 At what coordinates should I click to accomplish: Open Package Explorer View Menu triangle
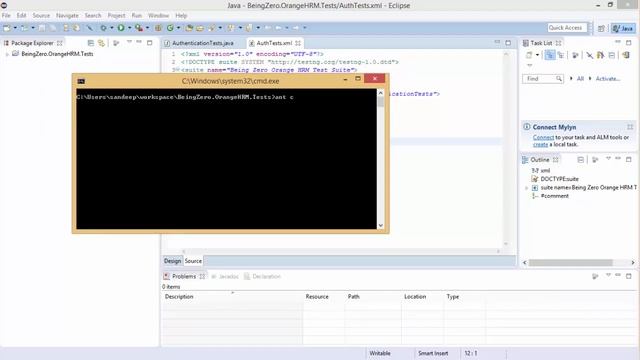(x=129, y=42)
